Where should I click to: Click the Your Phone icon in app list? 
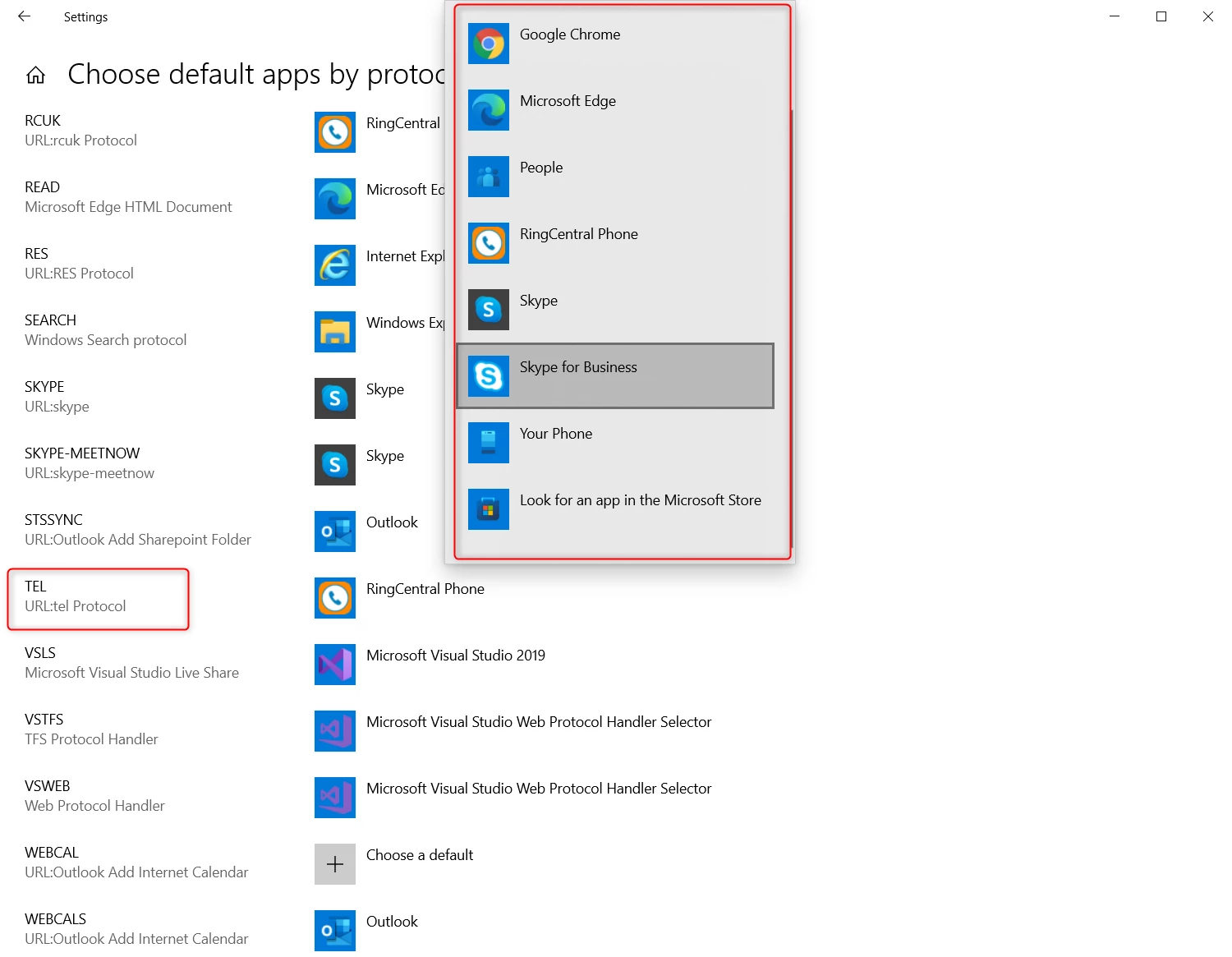[489, 443]
